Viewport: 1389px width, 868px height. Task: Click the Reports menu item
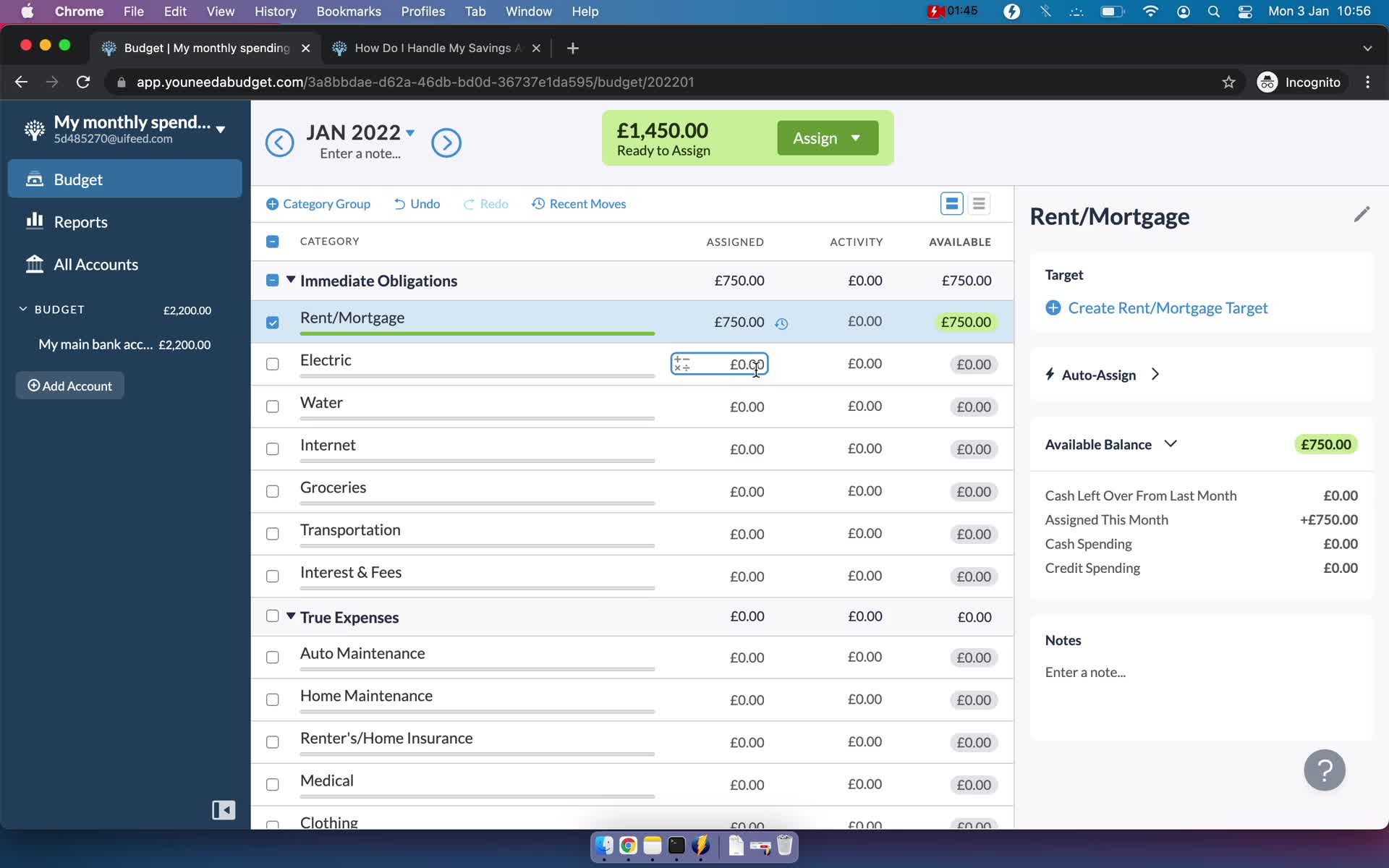[81, 221]
